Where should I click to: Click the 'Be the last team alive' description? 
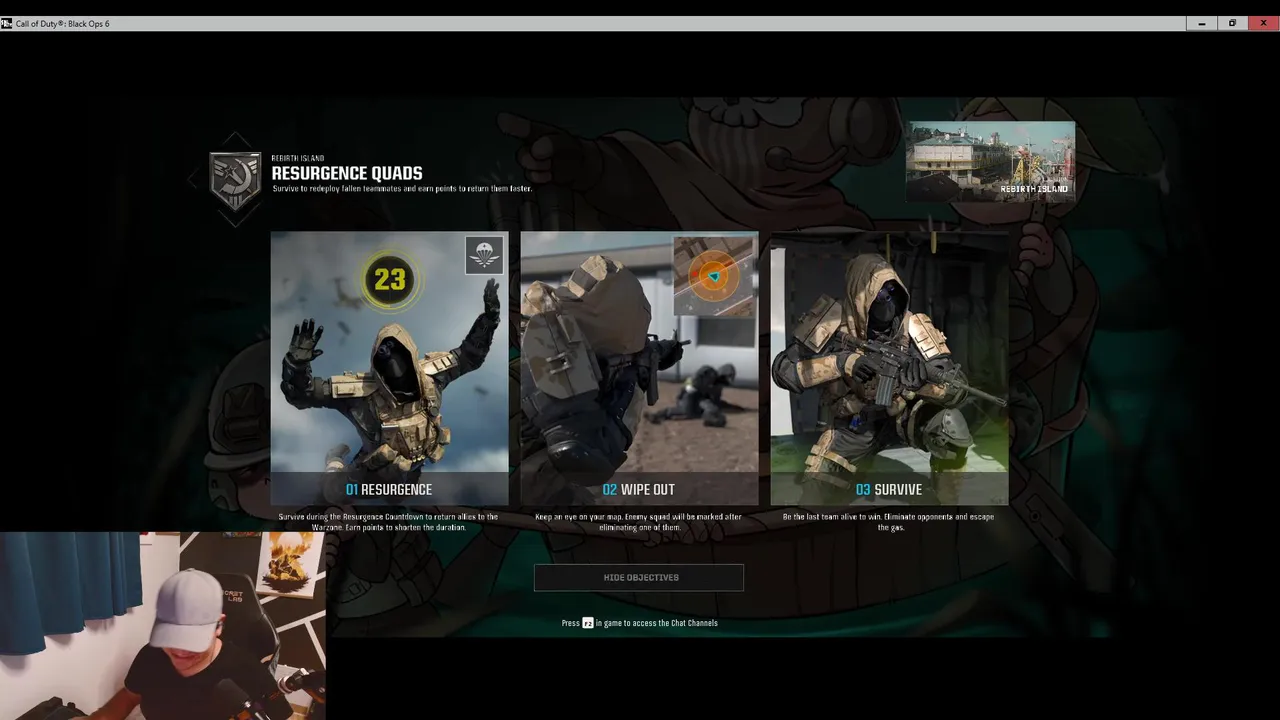tap(889, 522)
